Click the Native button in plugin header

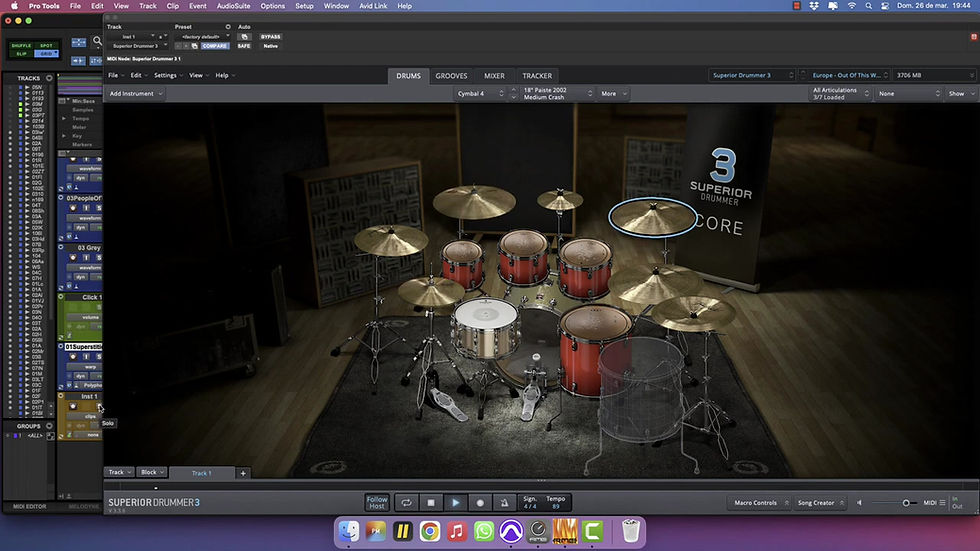pyautogui.click(x=271, y=46)
